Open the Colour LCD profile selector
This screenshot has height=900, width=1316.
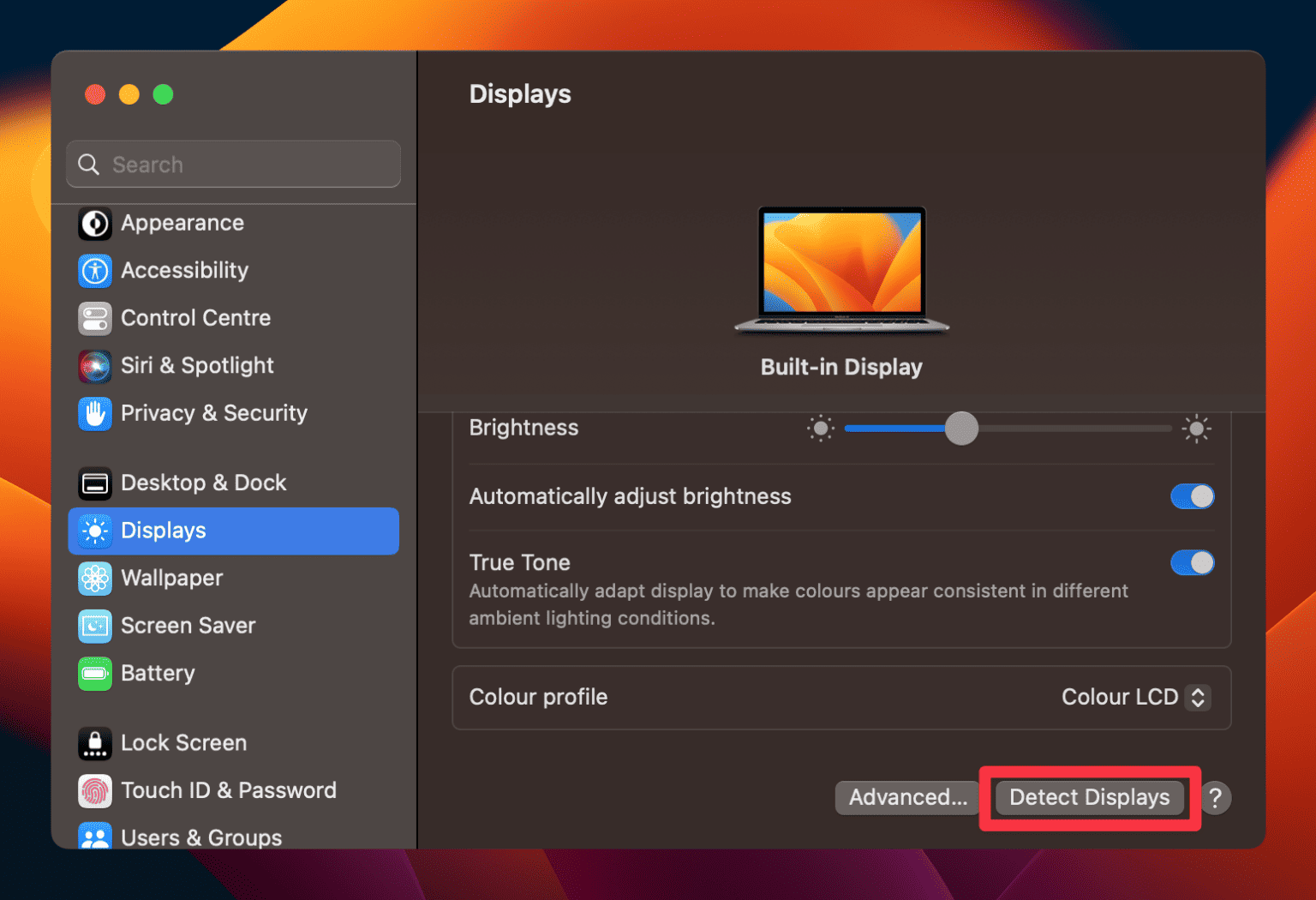click(x=1134, y=697)
